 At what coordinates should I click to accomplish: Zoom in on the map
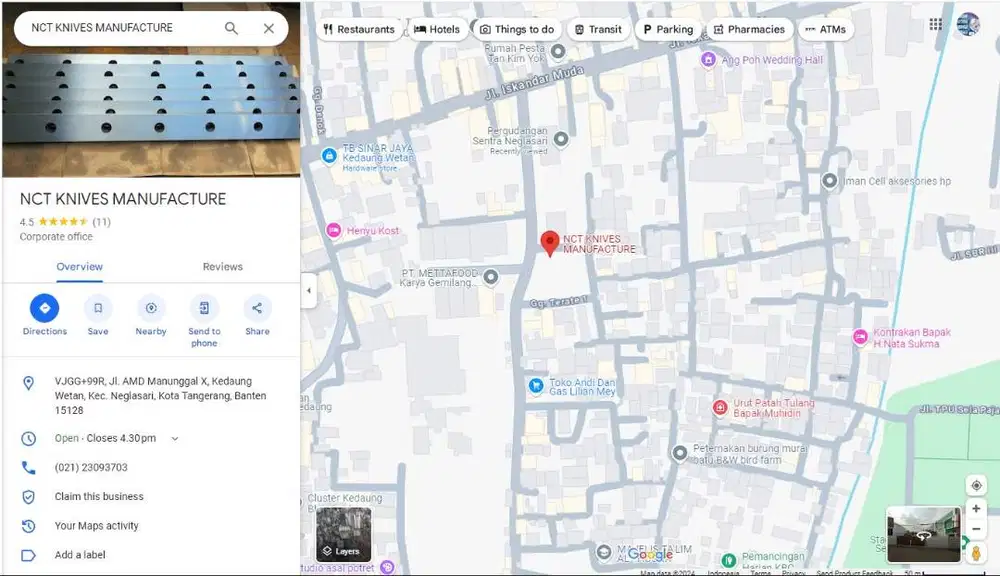[976, 509]
